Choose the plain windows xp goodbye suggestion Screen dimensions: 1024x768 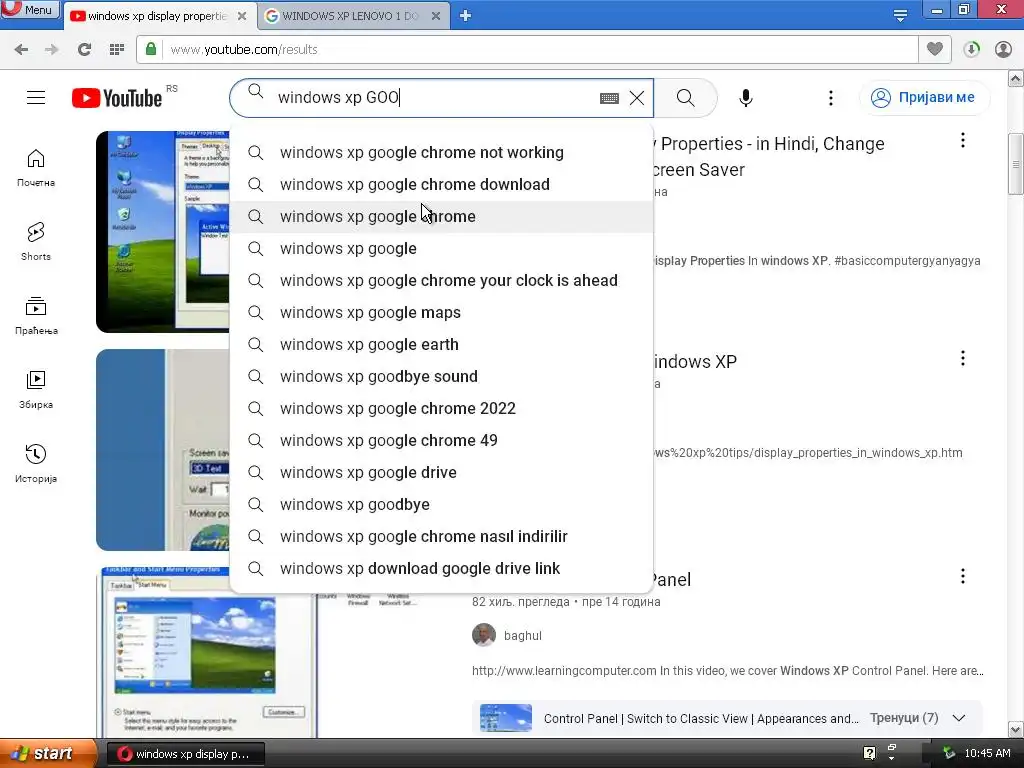pyautogui.click(x=441, y=504)
